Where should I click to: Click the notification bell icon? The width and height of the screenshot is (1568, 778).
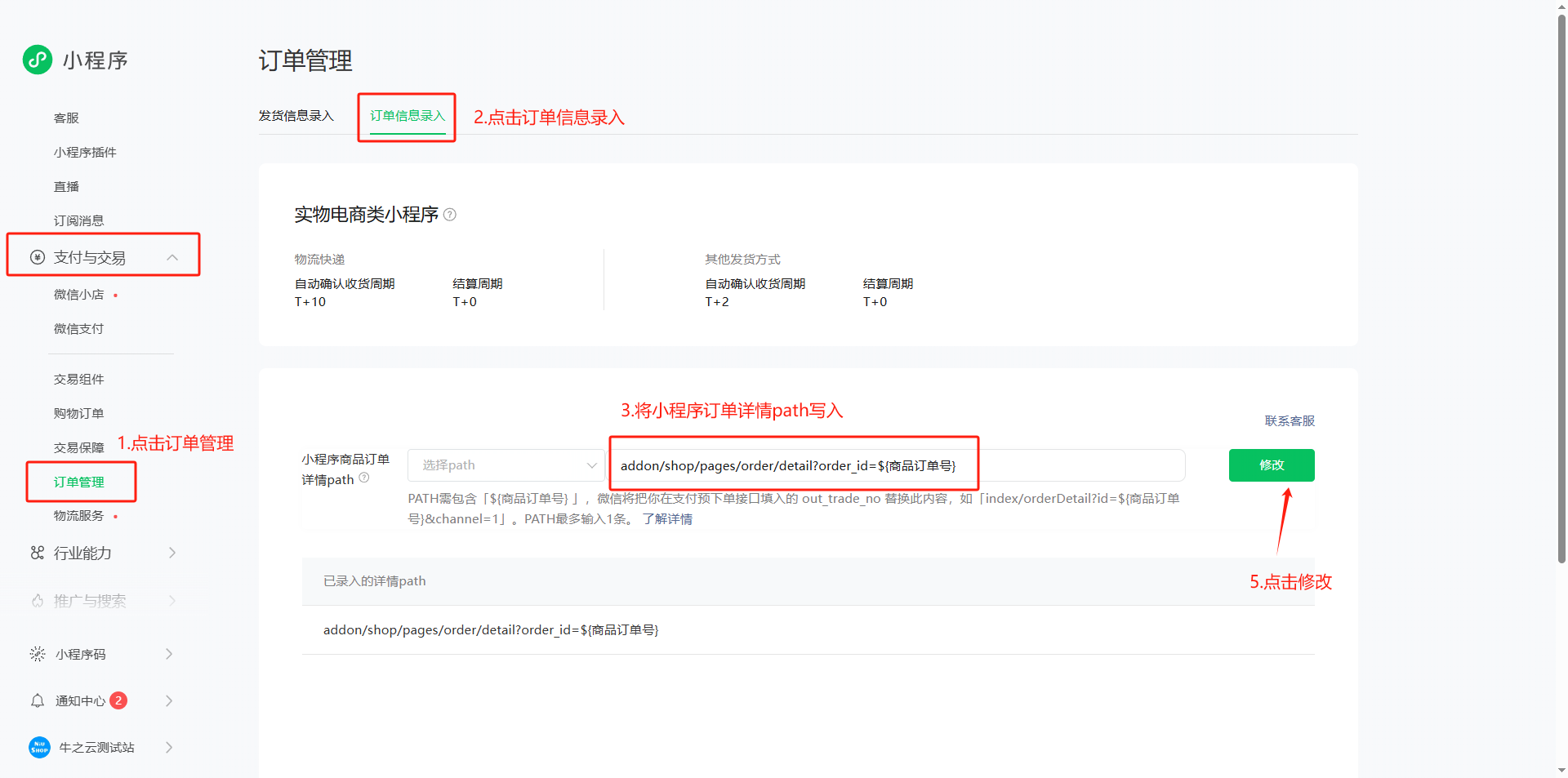[x=38, y=700]
